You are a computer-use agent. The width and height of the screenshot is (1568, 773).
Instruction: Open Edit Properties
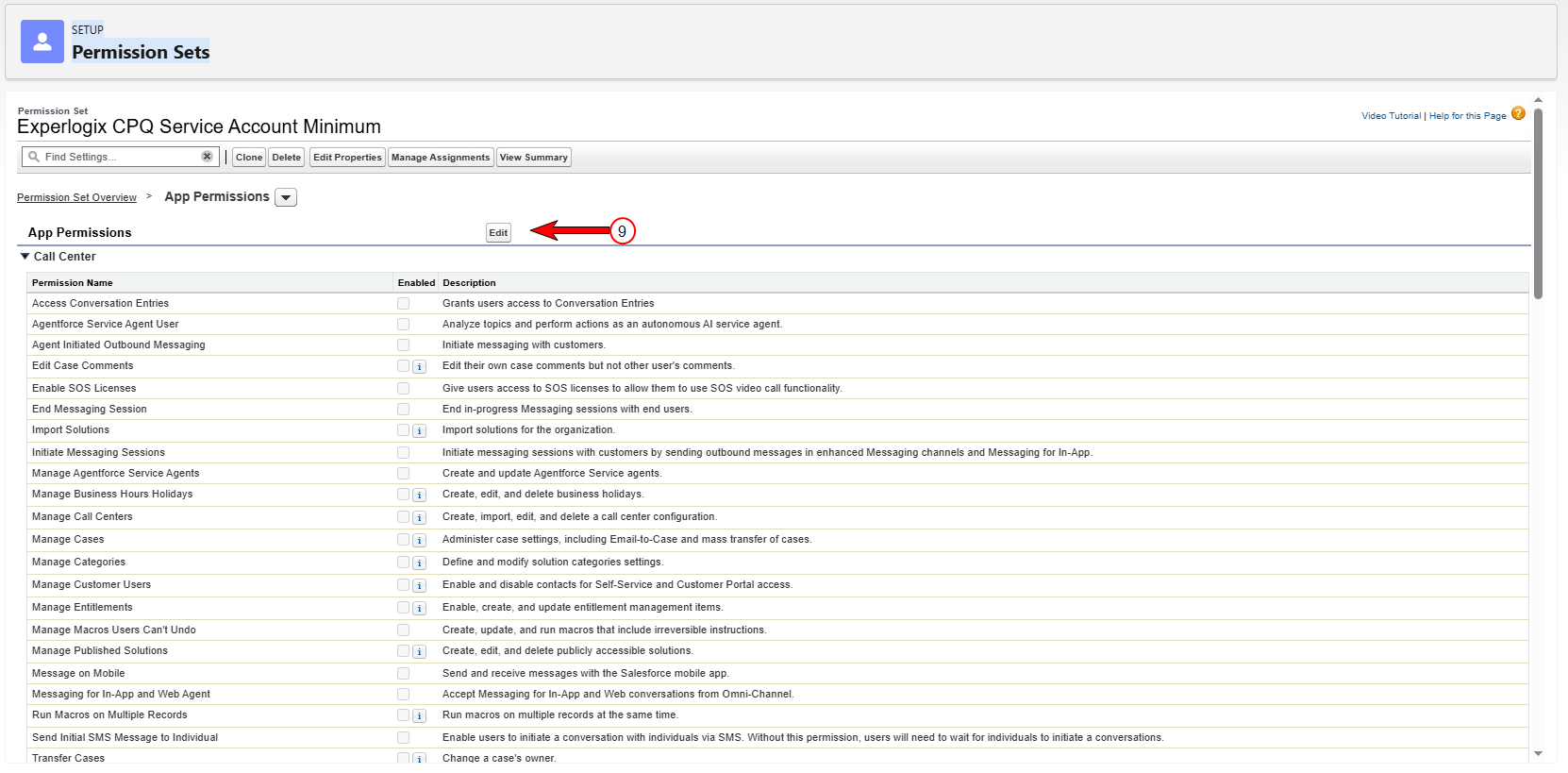[x=347, y=158]
